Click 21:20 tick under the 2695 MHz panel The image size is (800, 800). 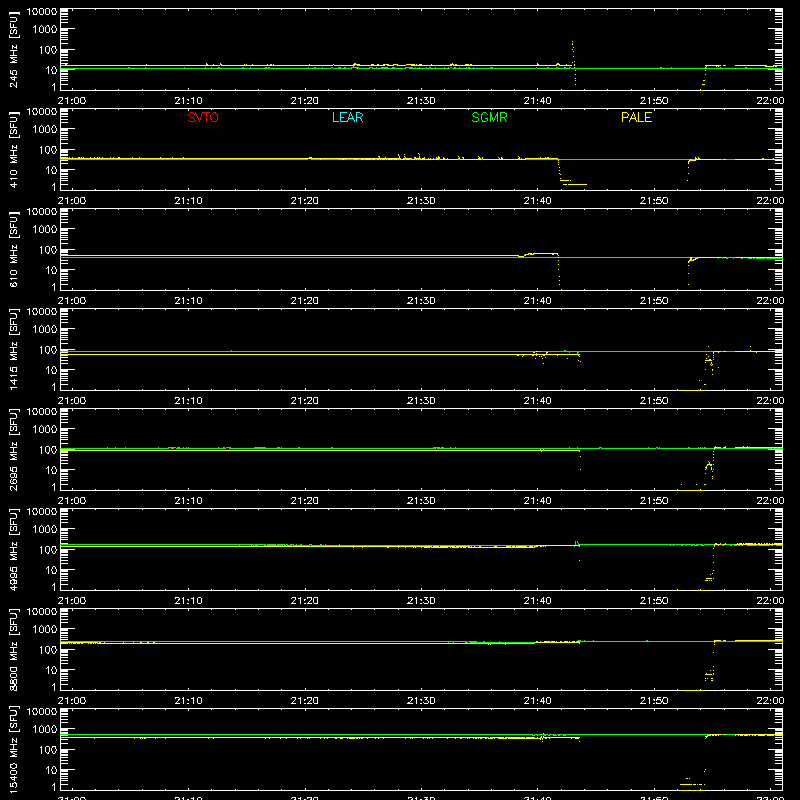[x=305, y=501]
